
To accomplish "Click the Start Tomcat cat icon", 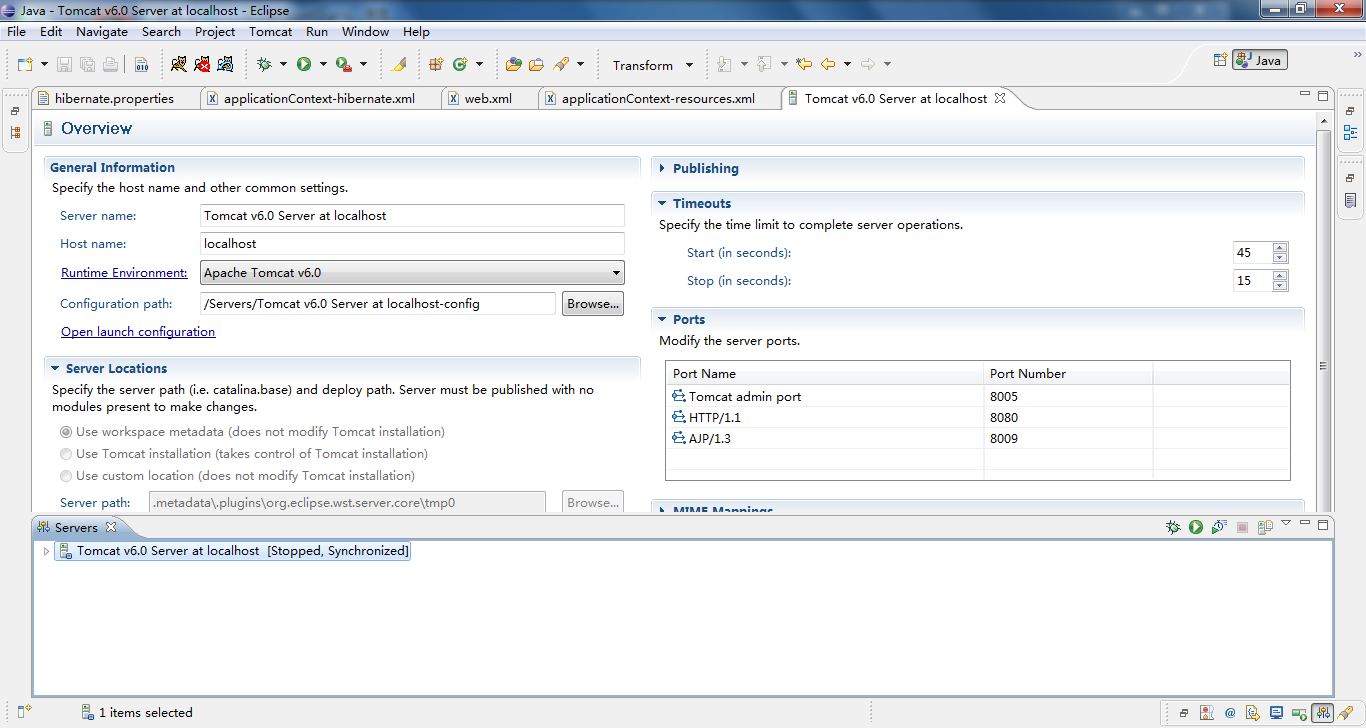I will tap(179, 64).
